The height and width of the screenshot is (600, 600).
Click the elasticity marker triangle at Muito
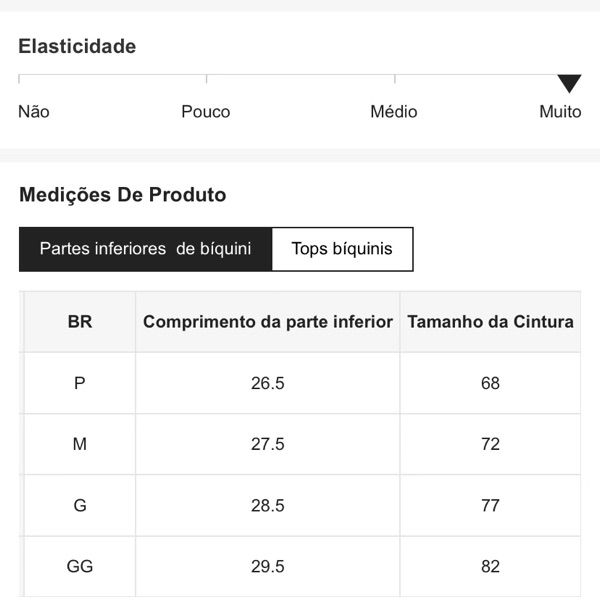click(x=569, y=84)
